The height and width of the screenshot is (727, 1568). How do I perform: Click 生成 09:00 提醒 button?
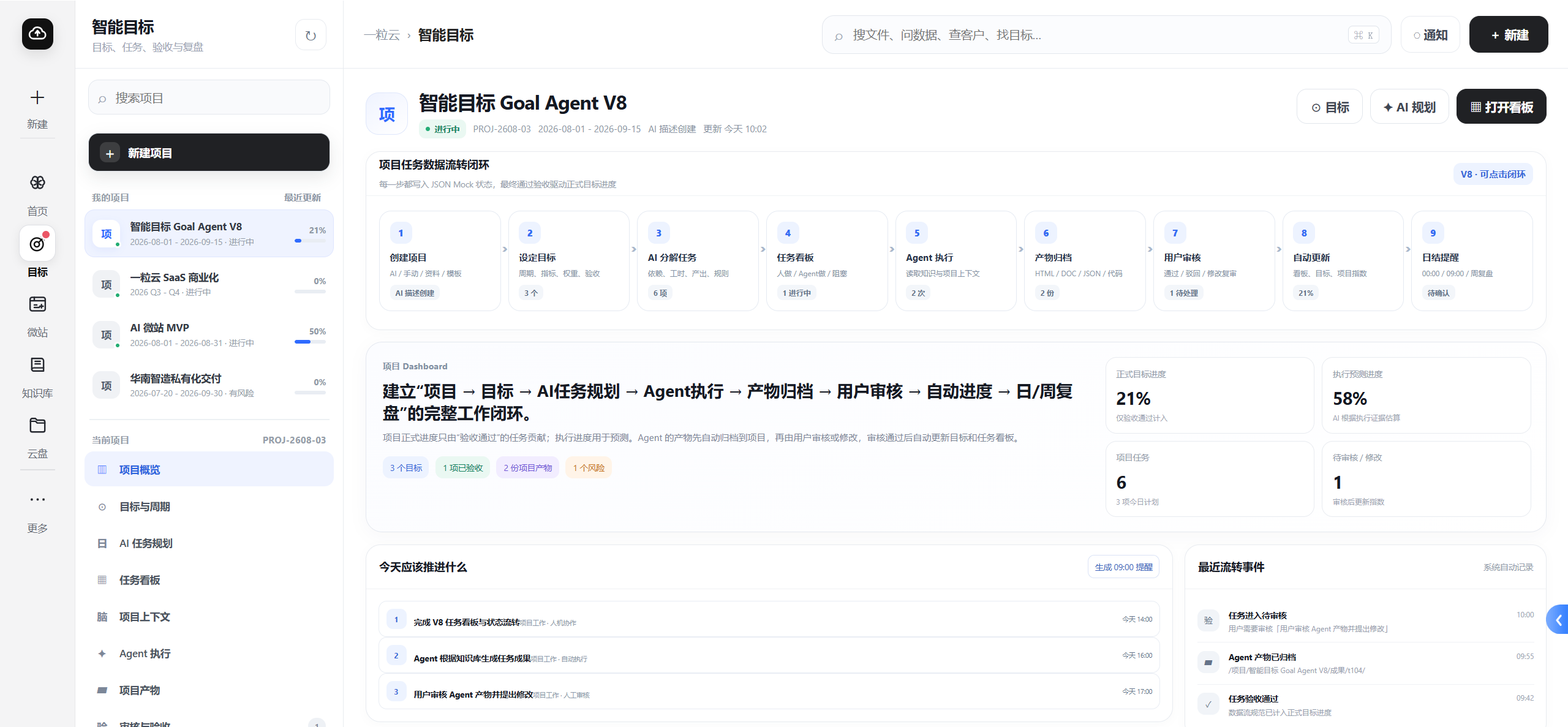click(x=1123, y=567)
